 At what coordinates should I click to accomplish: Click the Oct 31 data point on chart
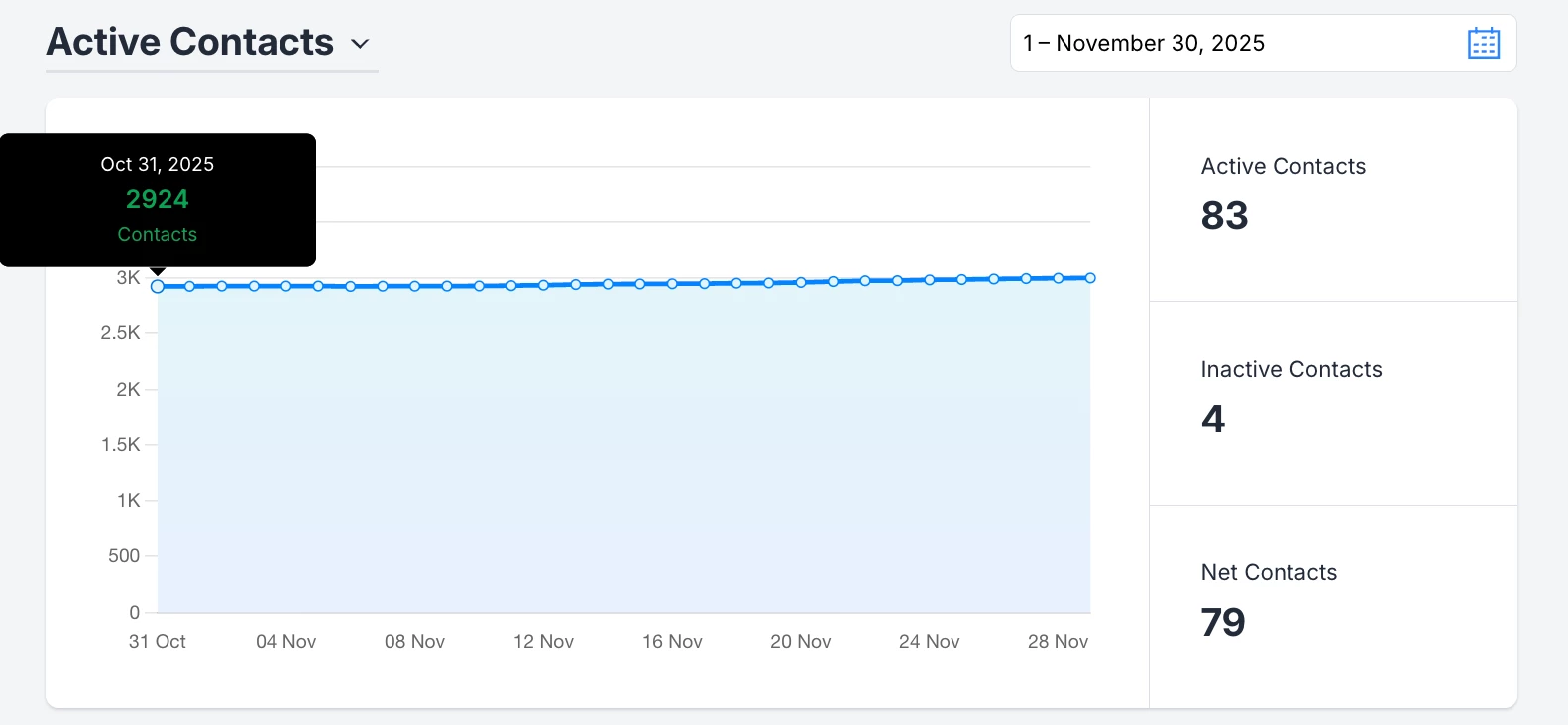coord(158,286)
